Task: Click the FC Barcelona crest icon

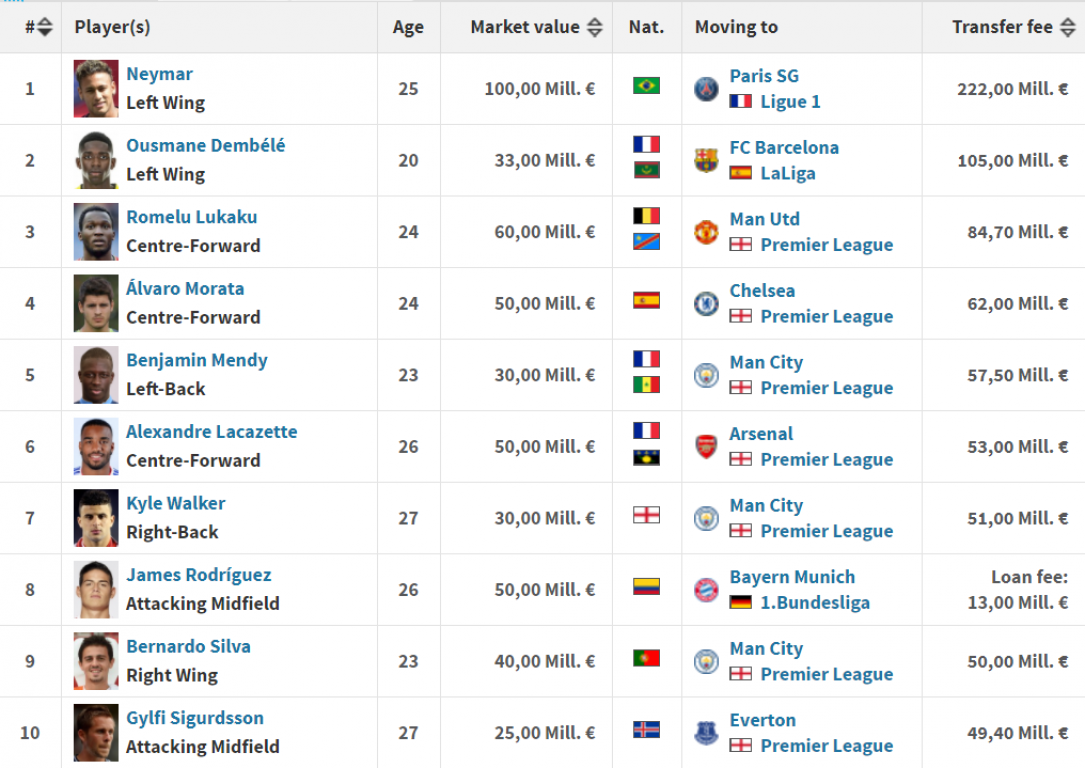Action: pyautogui.click(x=707, y=160)
